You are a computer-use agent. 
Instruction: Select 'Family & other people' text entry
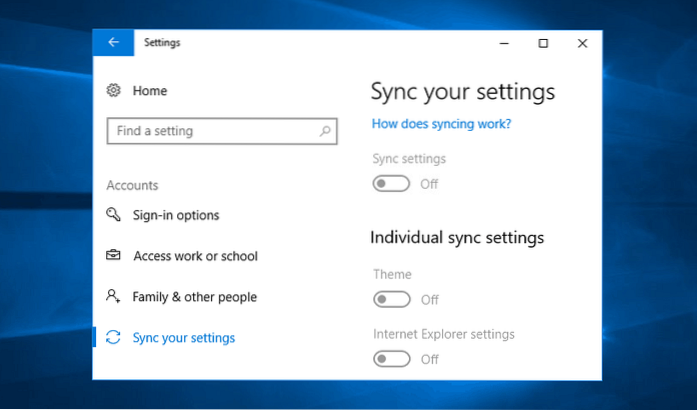194,297
